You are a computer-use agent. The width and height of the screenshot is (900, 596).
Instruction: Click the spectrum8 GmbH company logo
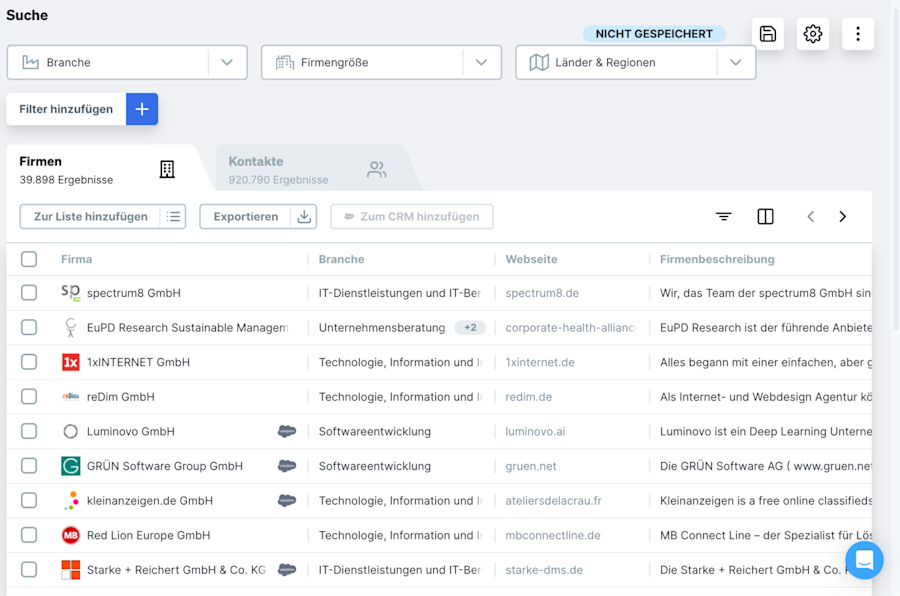(x=71, y=293)
